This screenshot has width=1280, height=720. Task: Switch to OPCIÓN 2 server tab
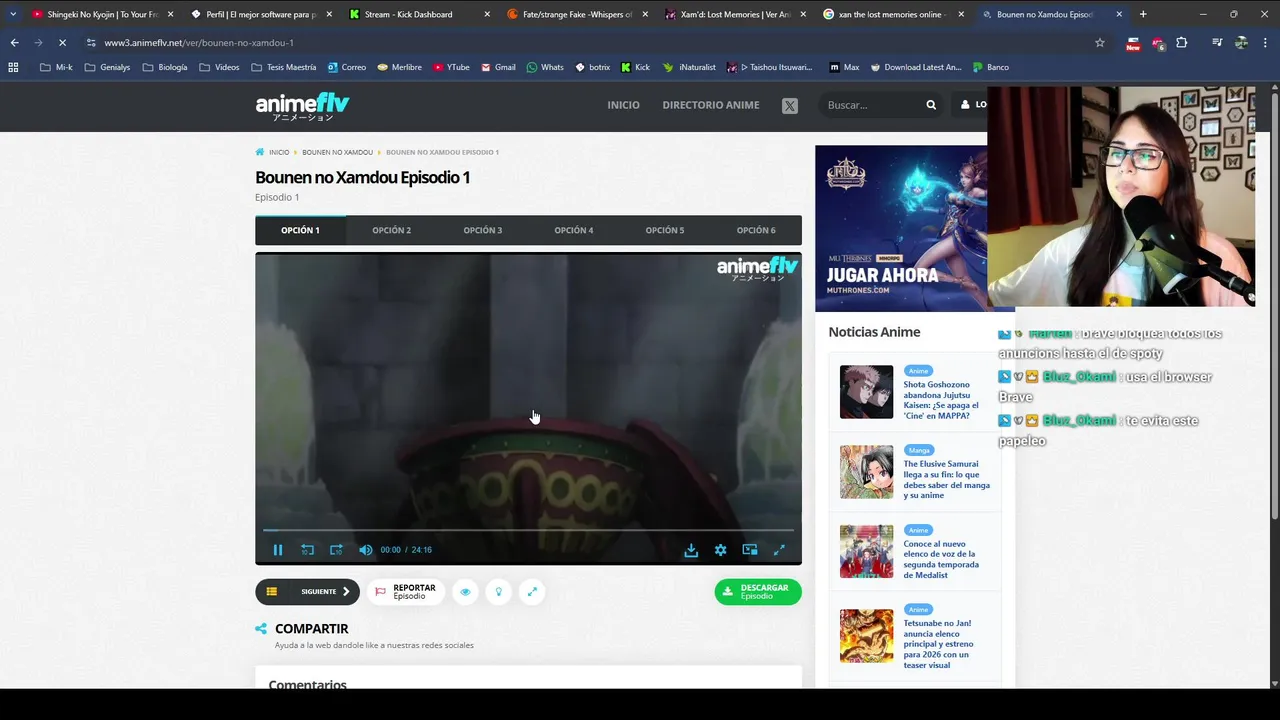click(392, 230)
